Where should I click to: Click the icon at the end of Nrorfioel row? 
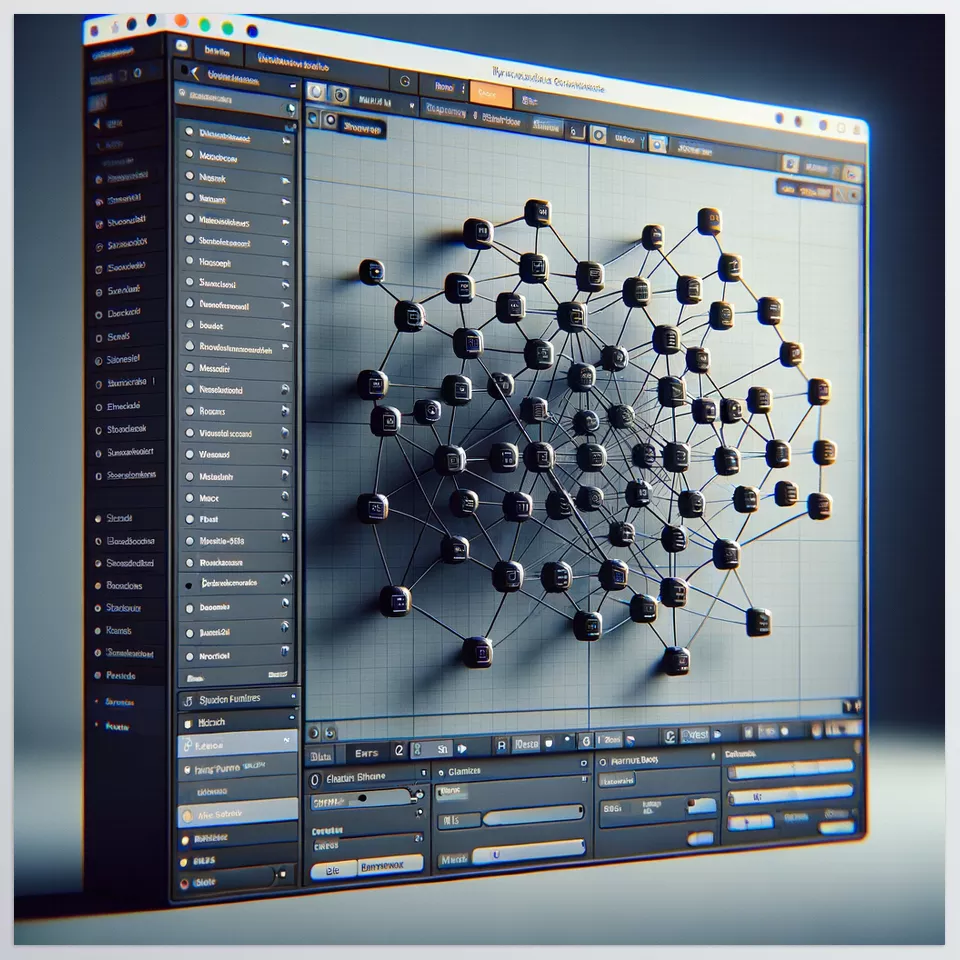pyautogui.click(x=285, y=651)
